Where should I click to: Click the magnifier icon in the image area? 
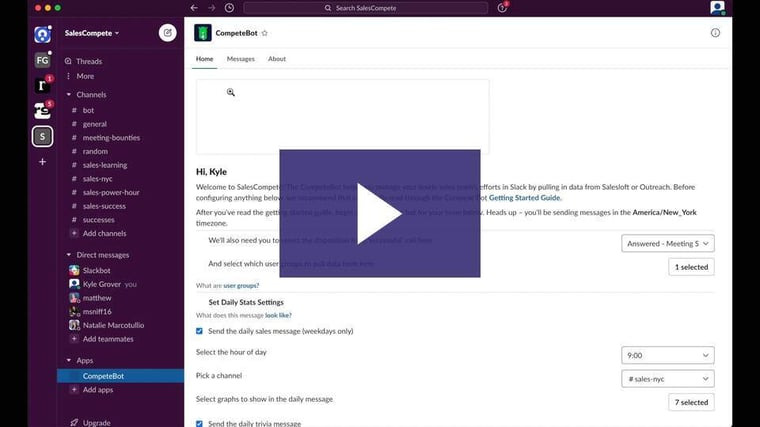pyautogui.click(x=231, y=92)
